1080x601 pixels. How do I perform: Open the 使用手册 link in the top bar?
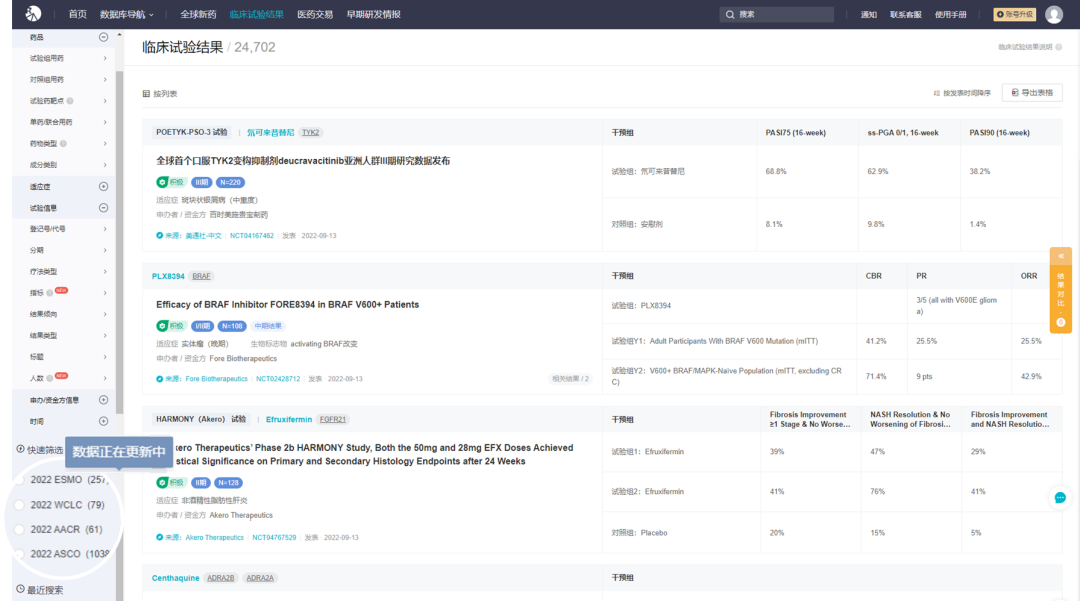pyautogui.click(x=951, y=14)
